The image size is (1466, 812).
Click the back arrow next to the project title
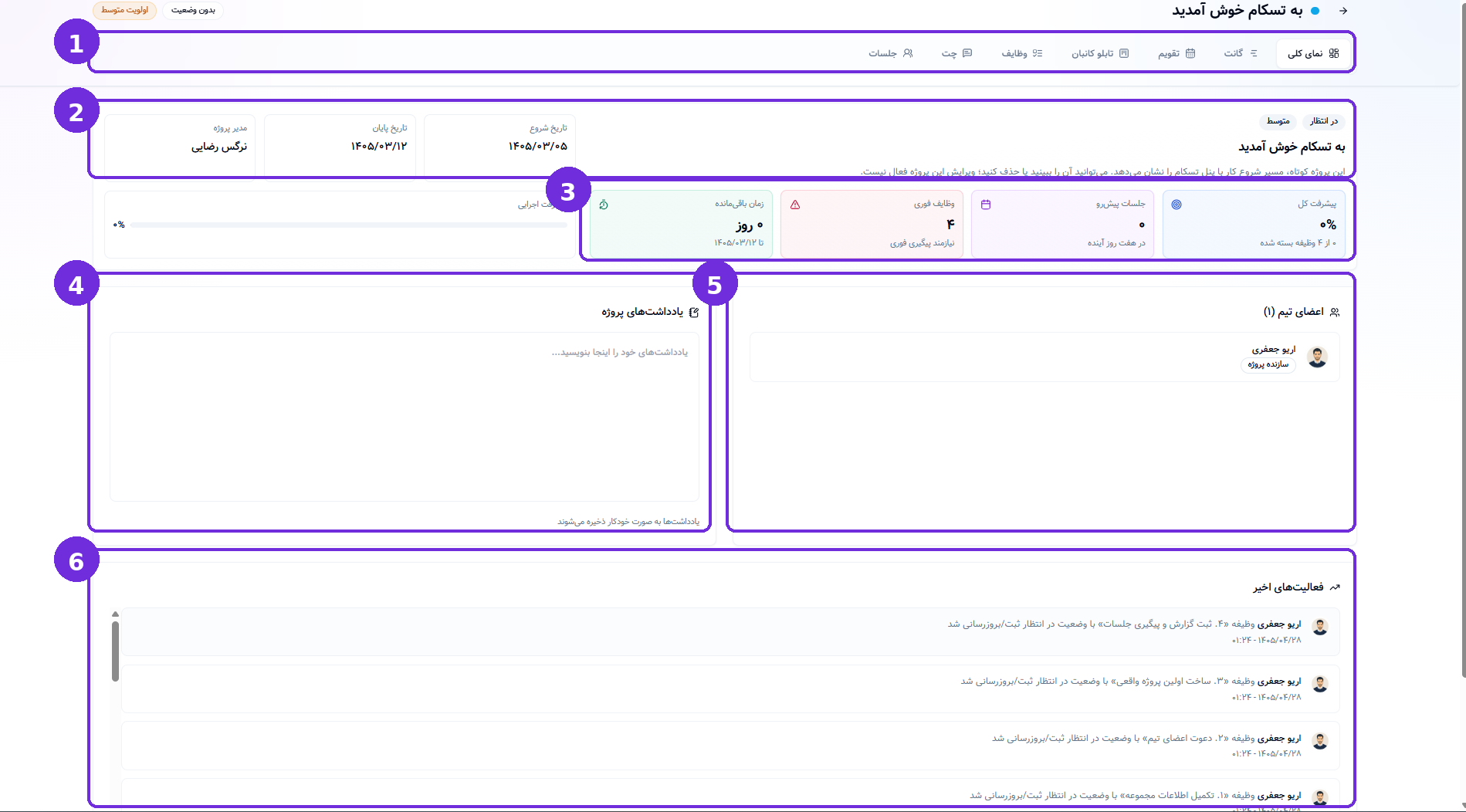[1343, 11]
